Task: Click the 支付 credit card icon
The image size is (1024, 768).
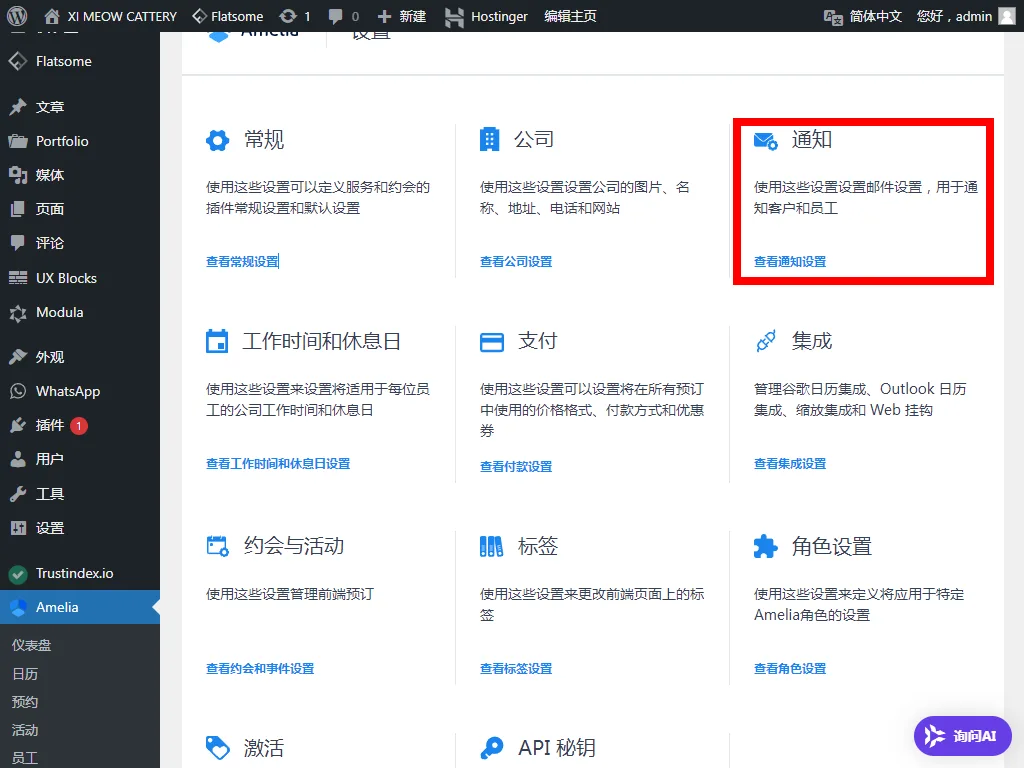Action: click(x=492, y=342)
